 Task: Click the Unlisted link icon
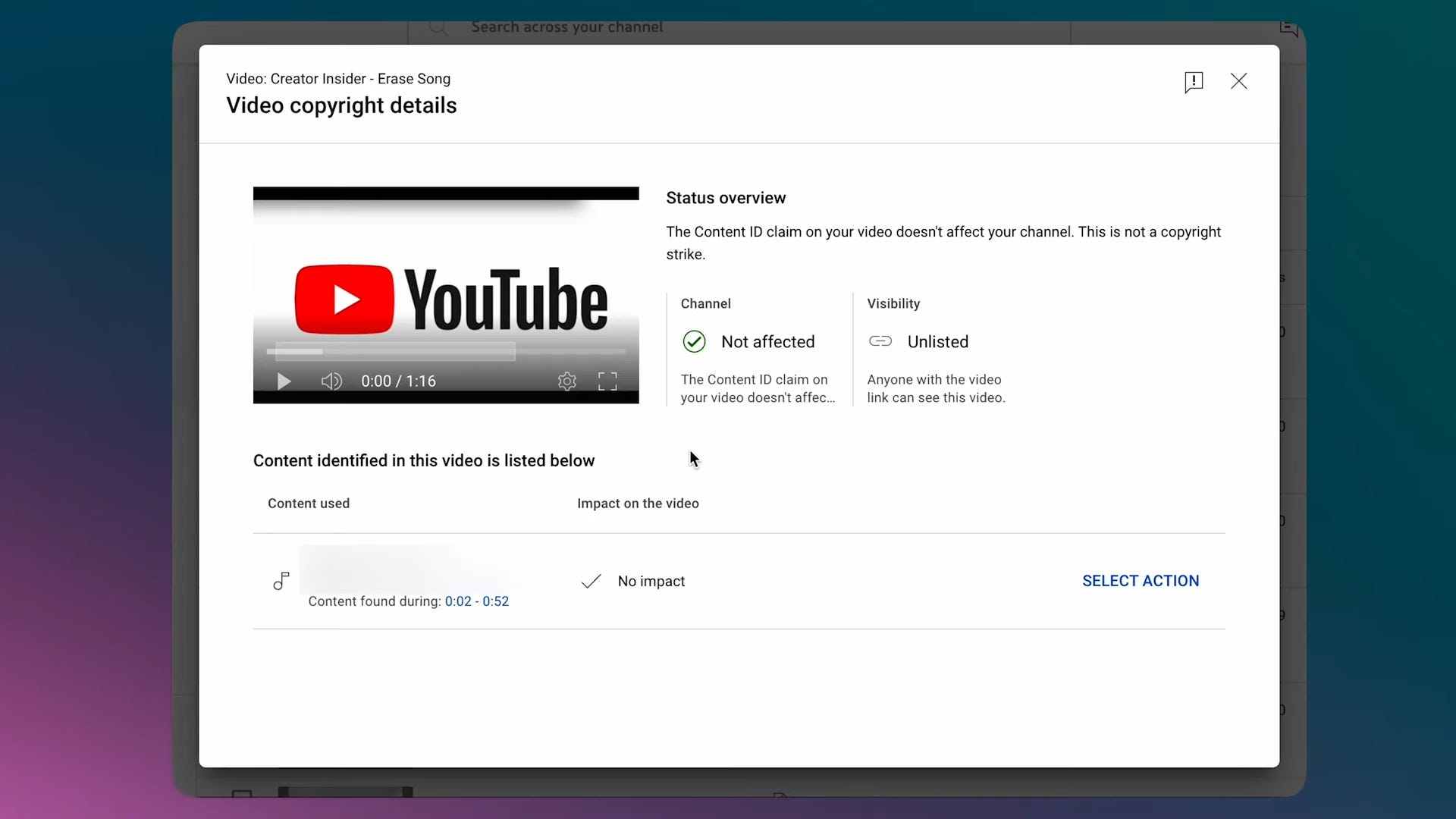tap(880, 341)
